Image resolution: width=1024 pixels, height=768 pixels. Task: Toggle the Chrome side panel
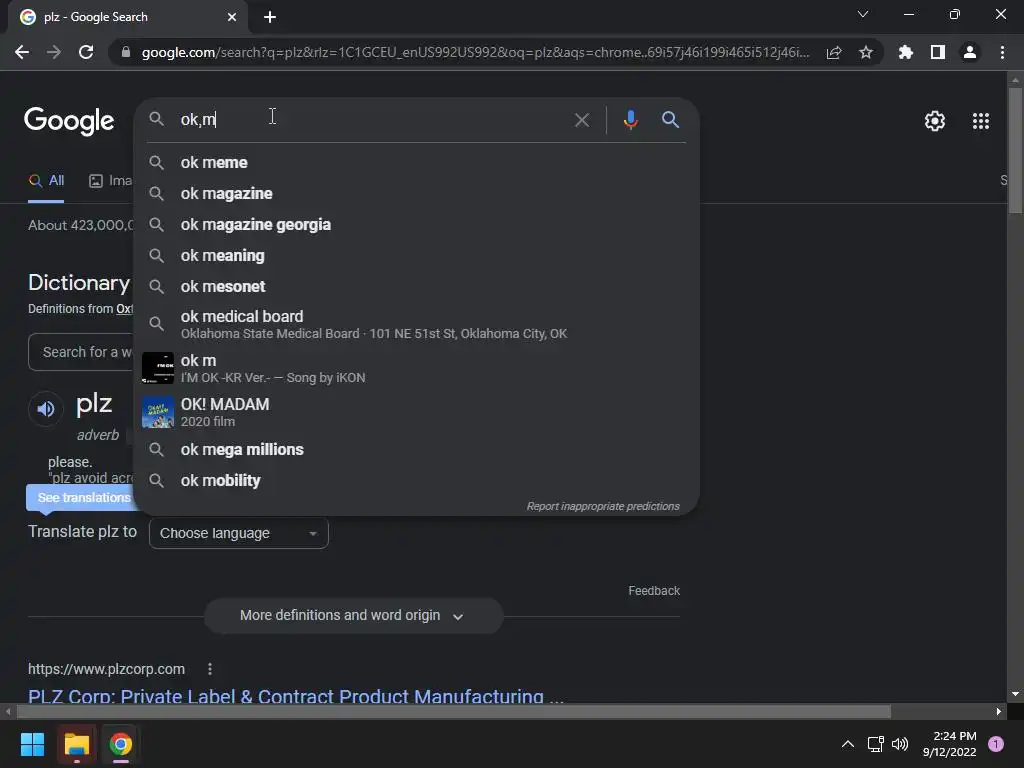point(938,52)
